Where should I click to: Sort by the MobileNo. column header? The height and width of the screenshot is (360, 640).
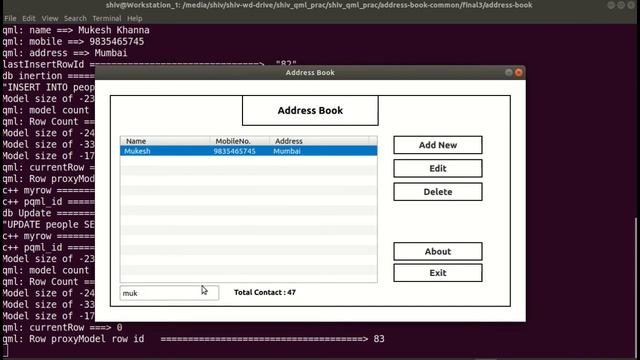click(x=240, y=141)
